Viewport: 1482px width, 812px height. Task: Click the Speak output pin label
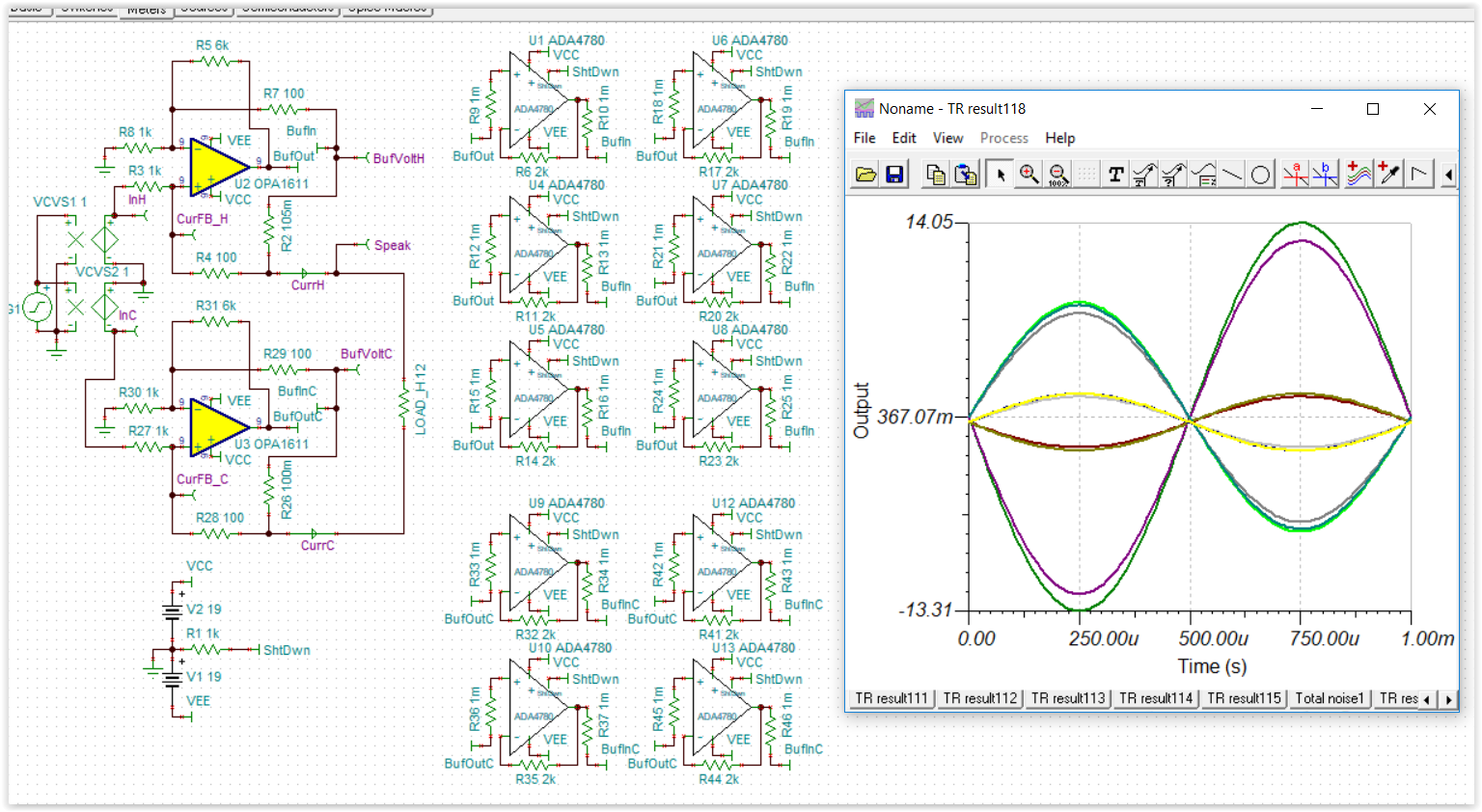393,245
